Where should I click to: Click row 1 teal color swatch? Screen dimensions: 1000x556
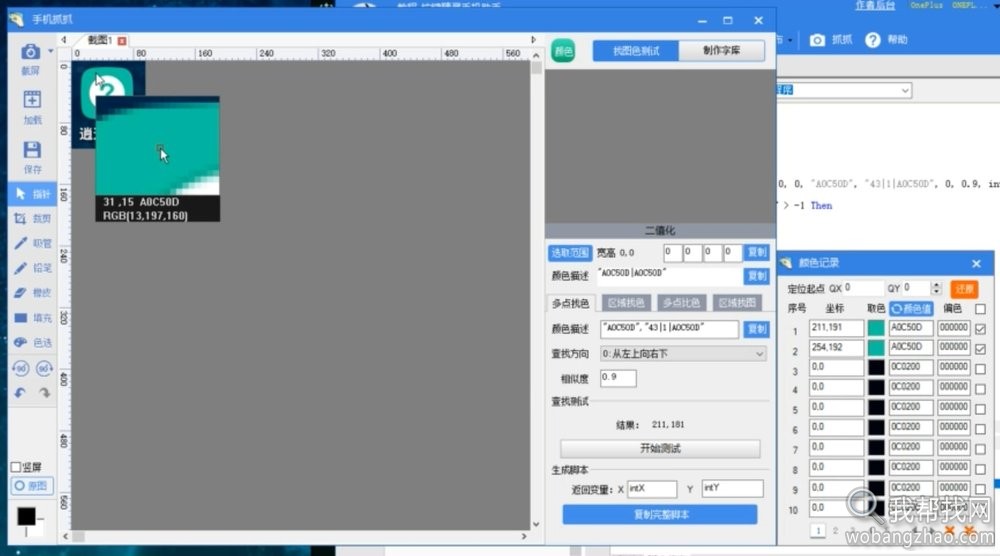tap(876, 328)
